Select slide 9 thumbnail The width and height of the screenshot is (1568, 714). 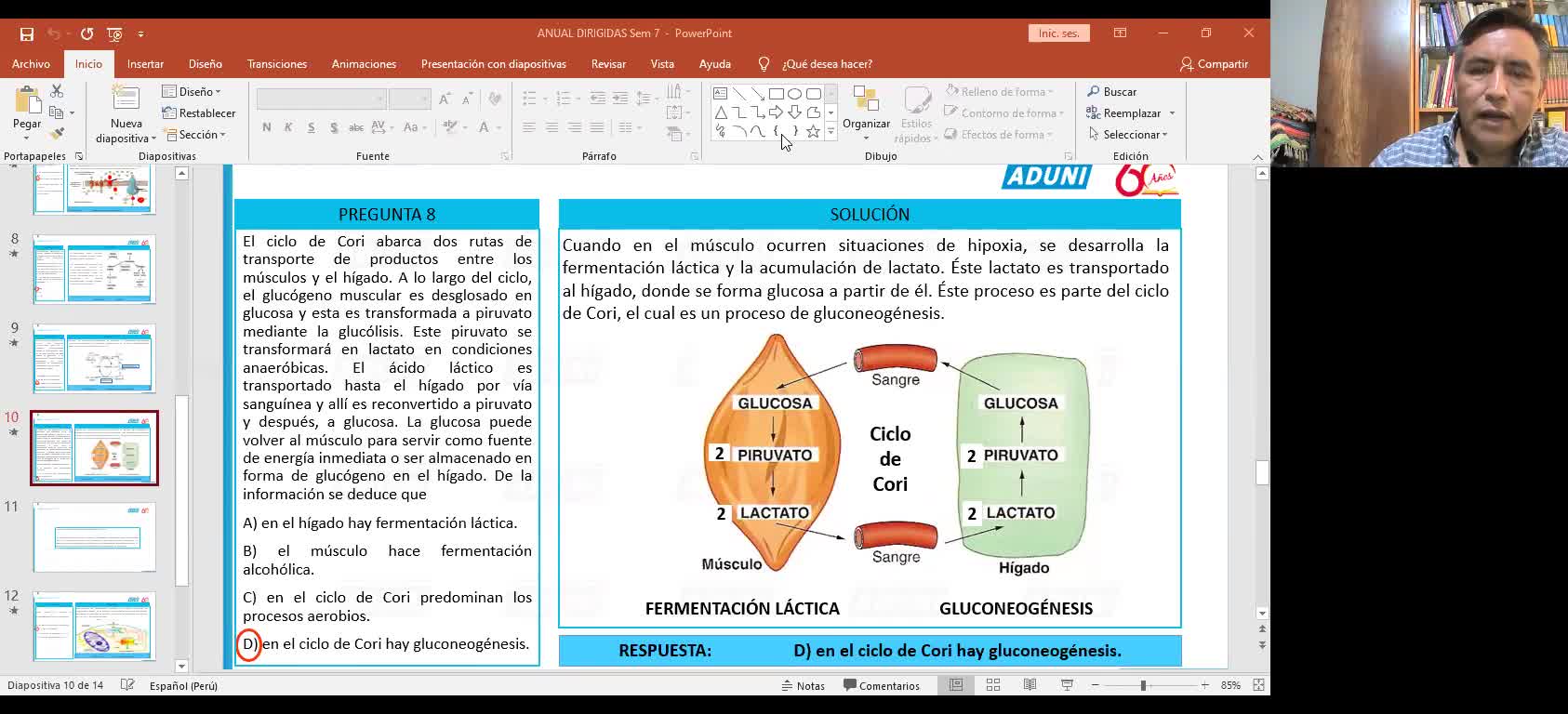coord(94,358)
